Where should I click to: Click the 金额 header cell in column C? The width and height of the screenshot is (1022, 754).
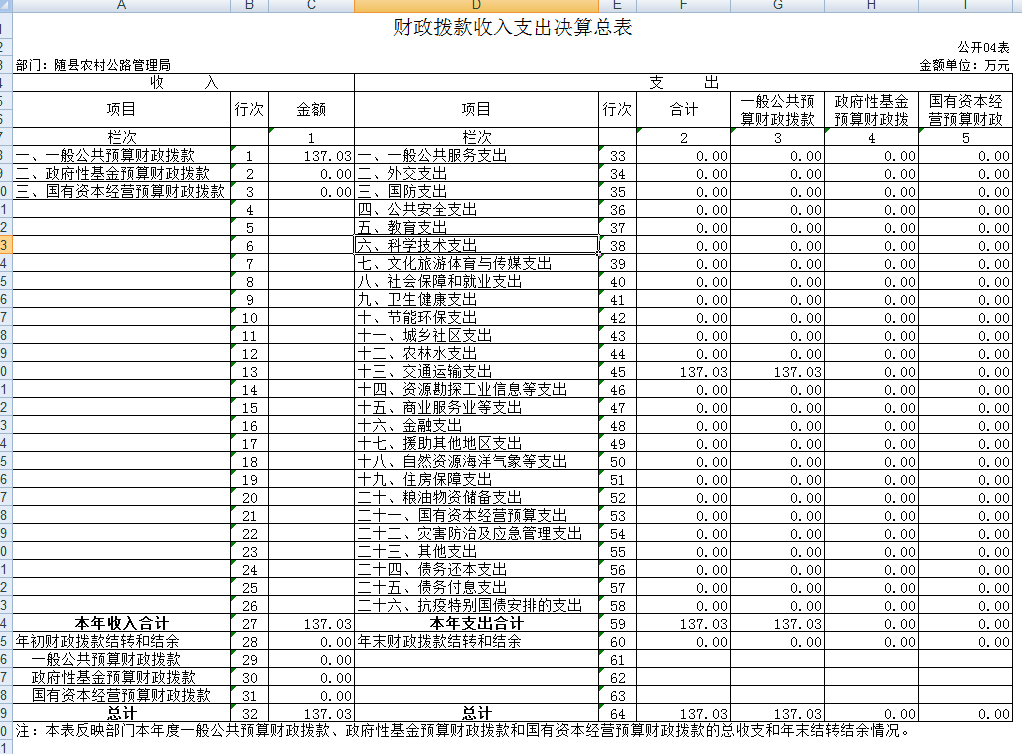point(311,110)
